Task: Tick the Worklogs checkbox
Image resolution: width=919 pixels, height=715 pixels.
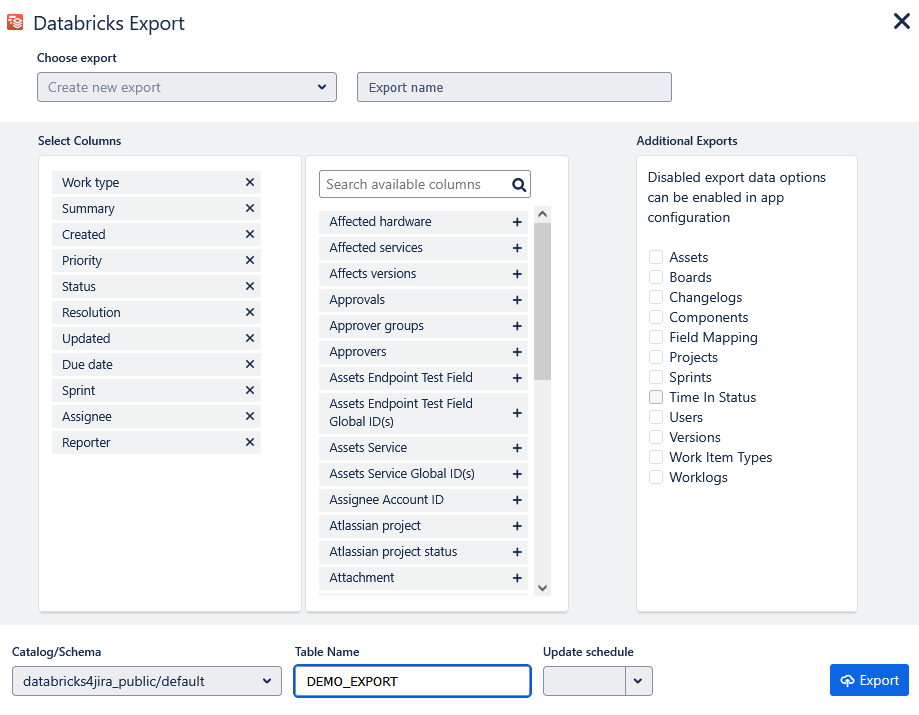Action: point(656,477)
